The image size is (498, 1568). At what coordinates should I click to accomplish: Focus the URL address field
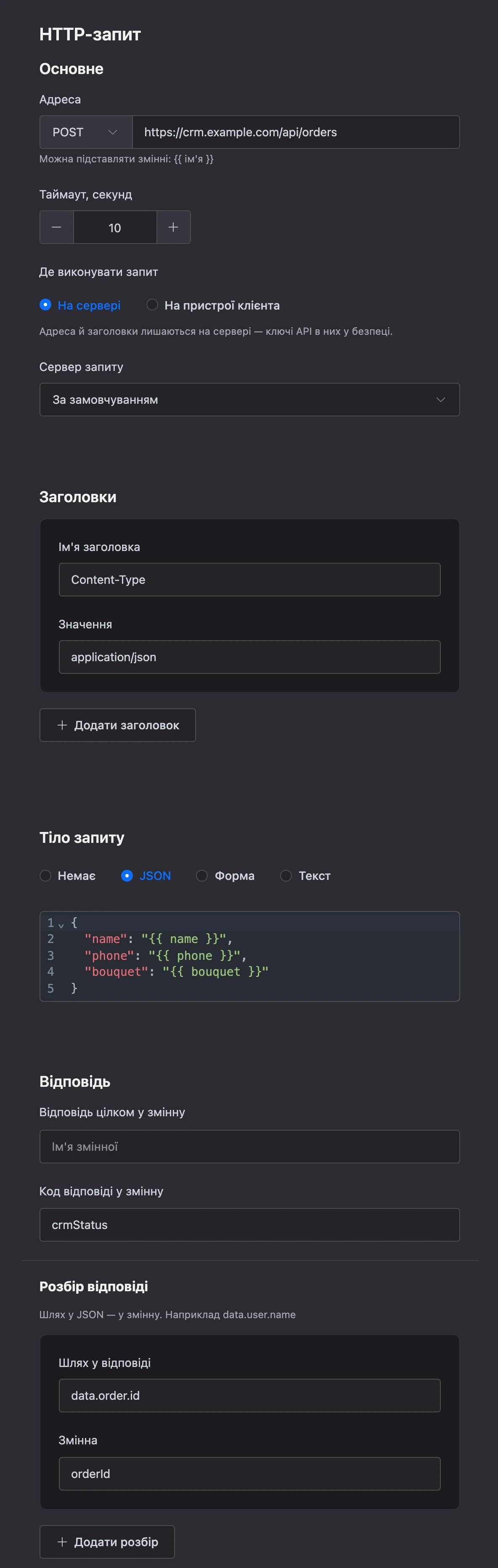[296, 132]
